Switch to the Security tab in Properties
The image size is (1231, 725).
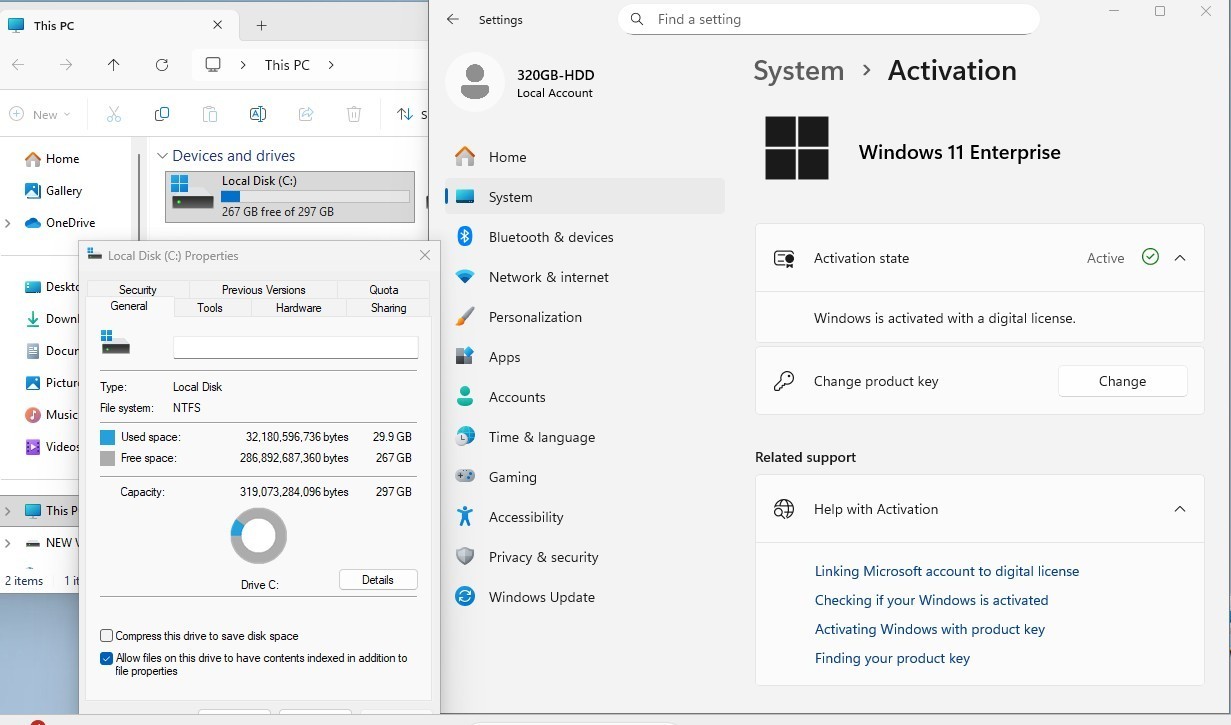pos(138,290)
